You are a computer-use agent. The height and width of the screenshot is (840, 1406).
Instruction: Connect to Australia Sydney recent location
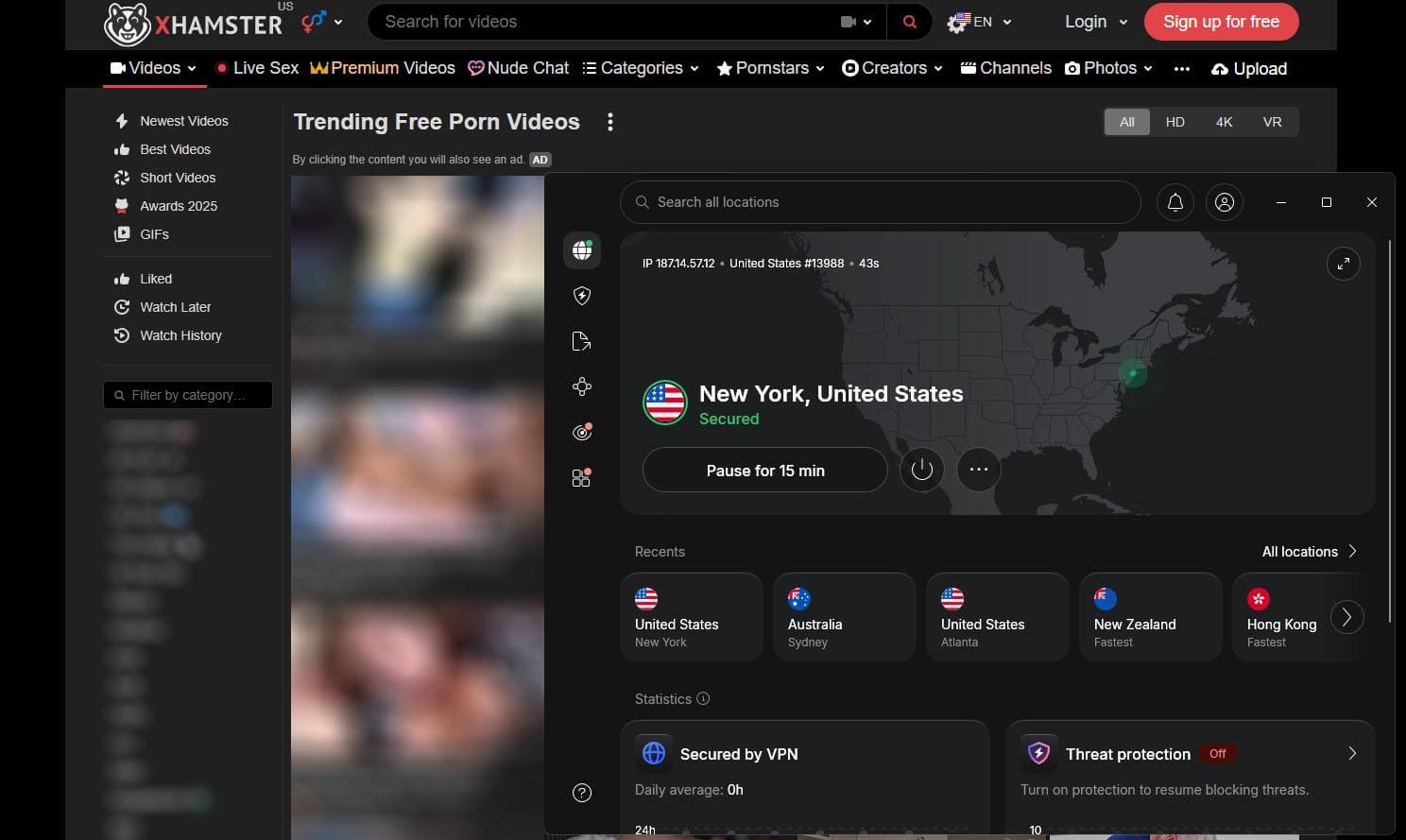(x=845, y=617)
